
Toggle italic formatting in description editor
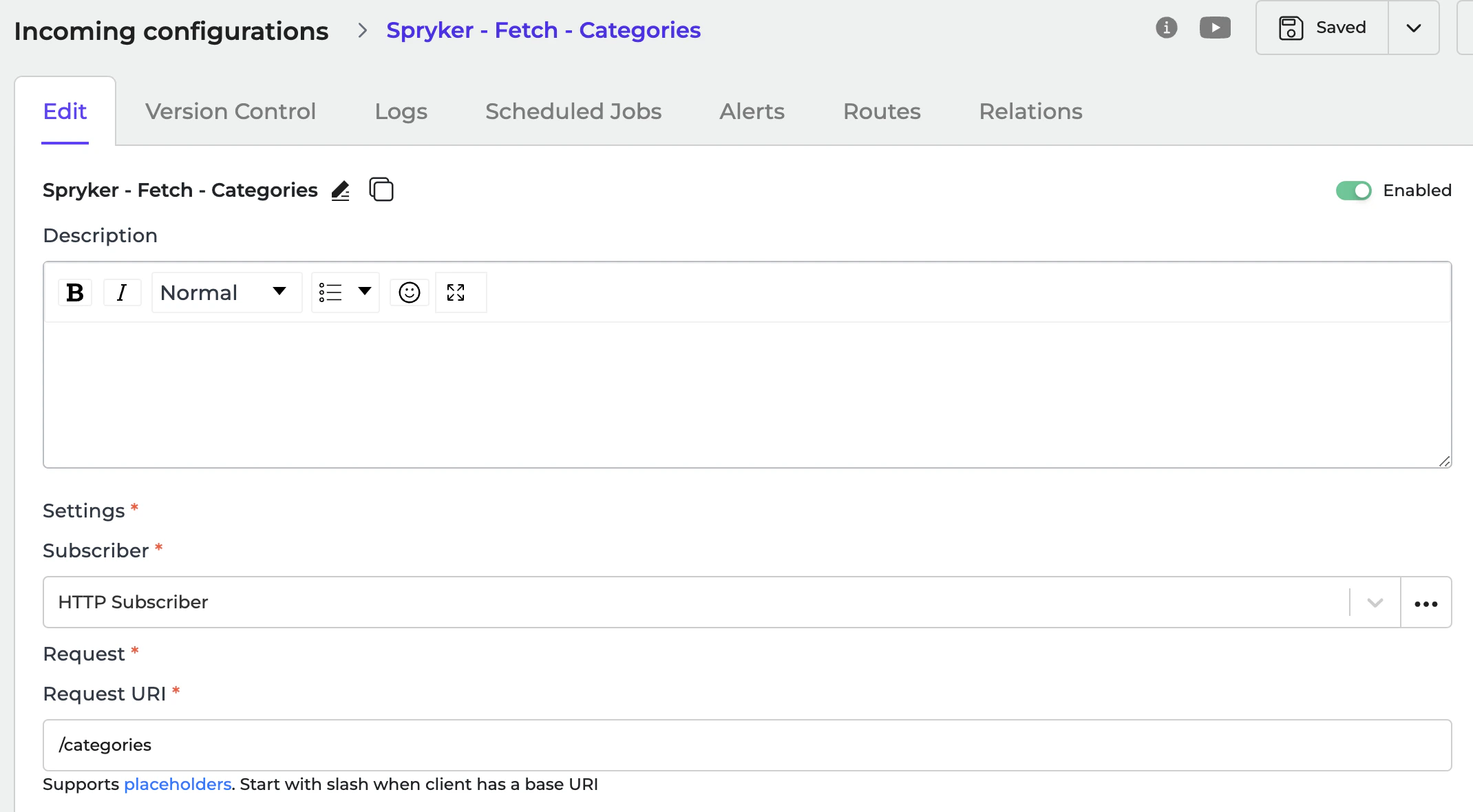tap(122, 292)
